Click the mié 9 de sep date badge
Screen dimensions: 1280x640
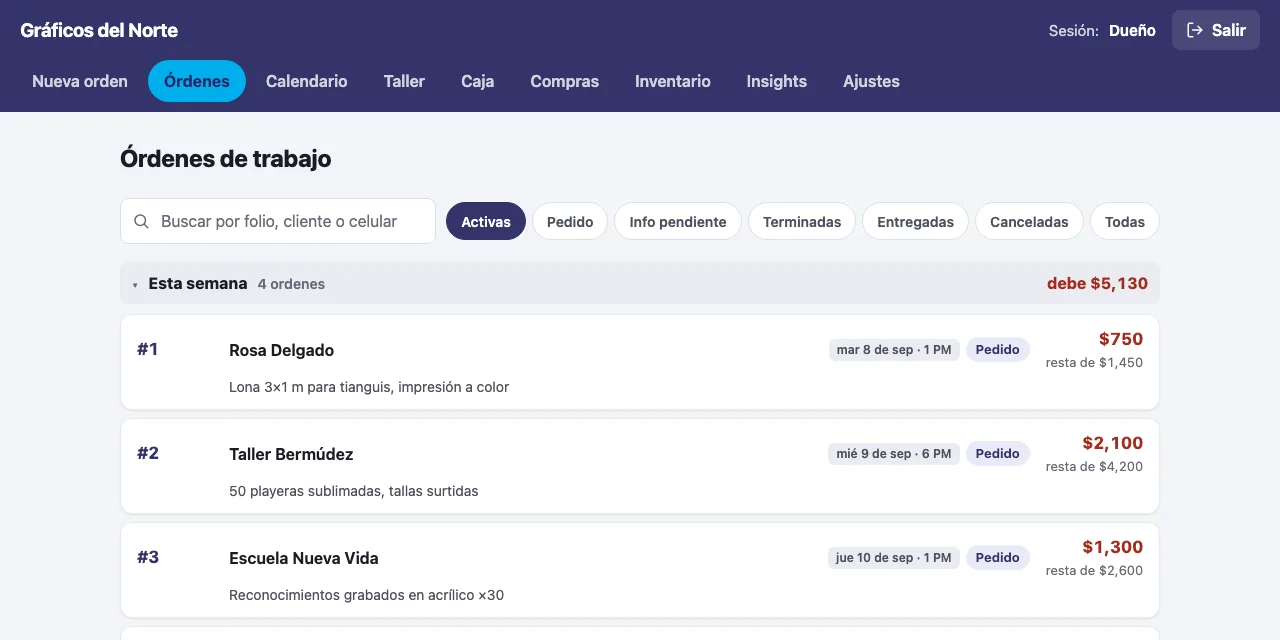(894, 454)
